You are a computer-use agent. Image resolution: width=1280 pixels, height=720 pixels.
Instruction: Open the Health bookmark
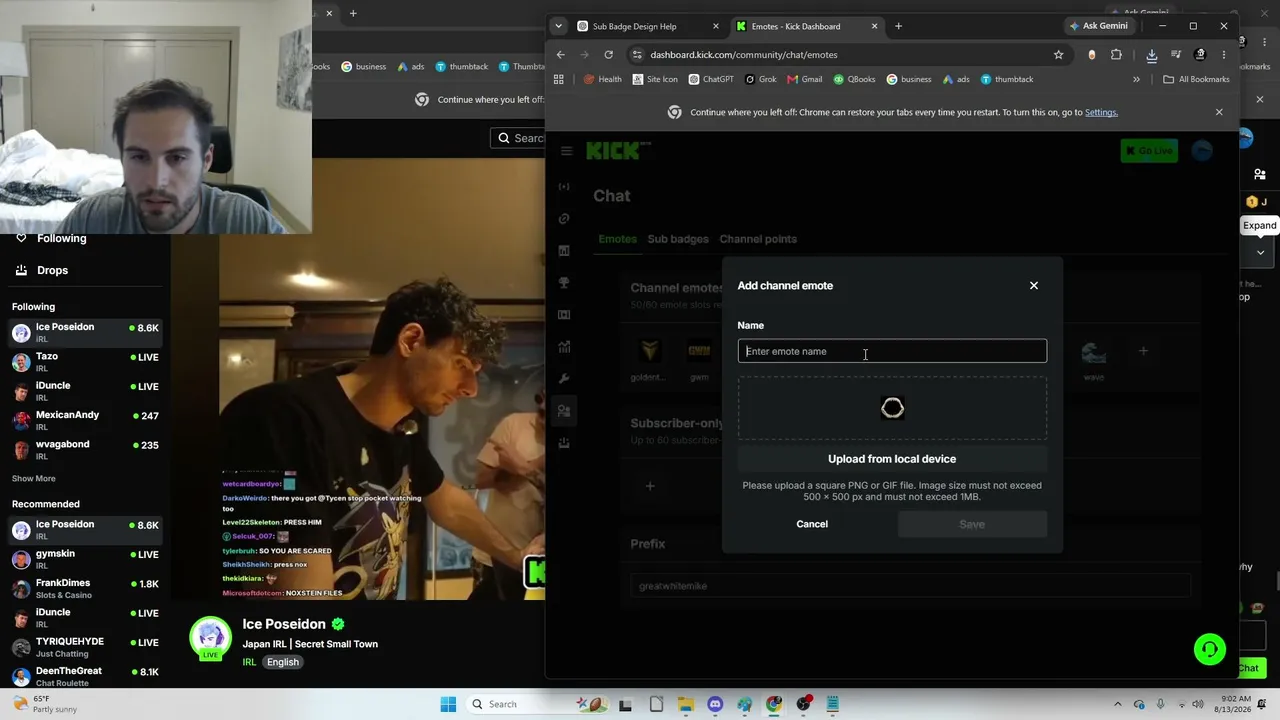pyautogui.click(x=603, y=79)
